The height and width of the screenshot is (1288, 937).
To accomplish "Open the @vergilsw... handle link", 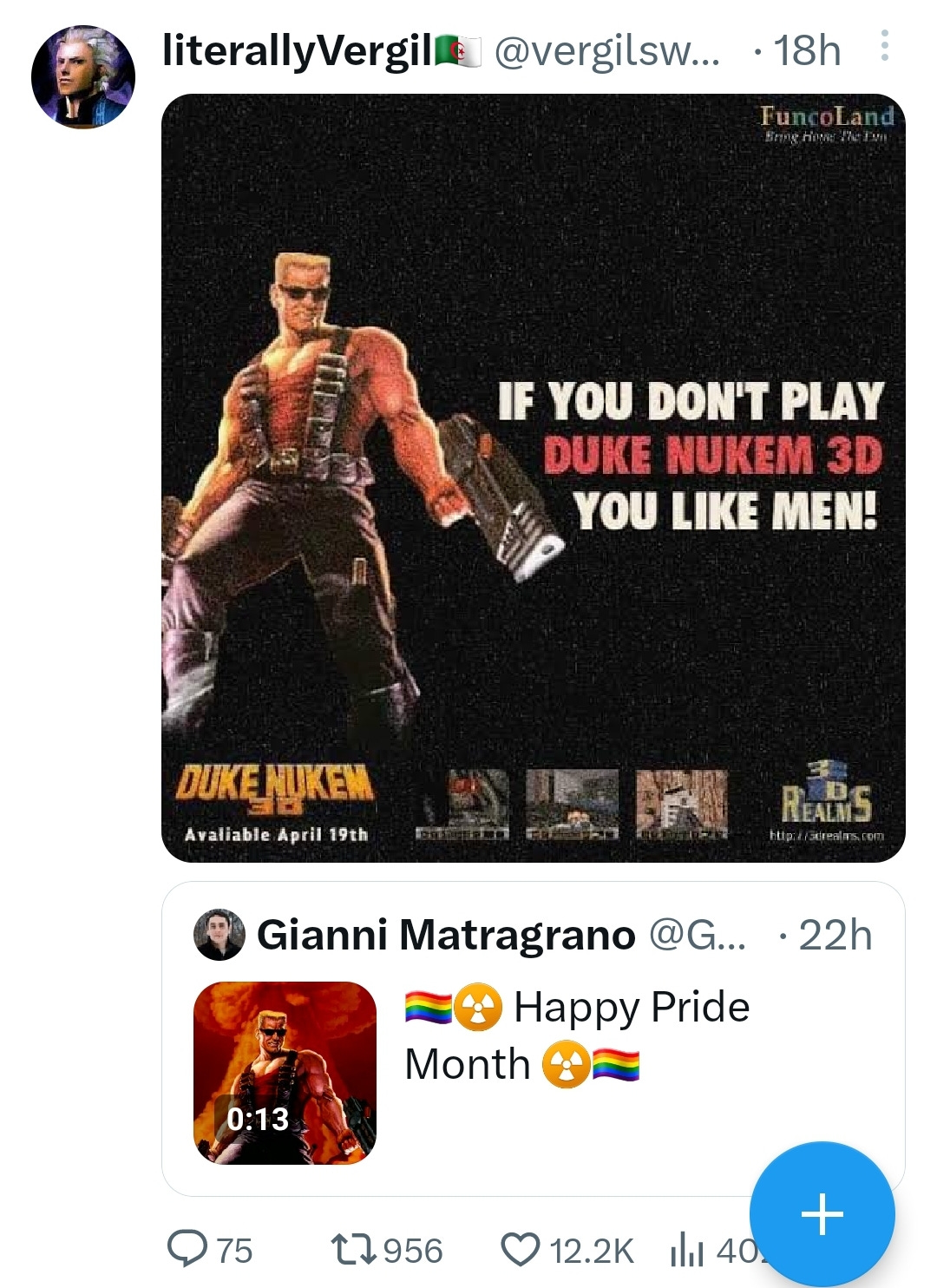I will (x=606, y=51).
